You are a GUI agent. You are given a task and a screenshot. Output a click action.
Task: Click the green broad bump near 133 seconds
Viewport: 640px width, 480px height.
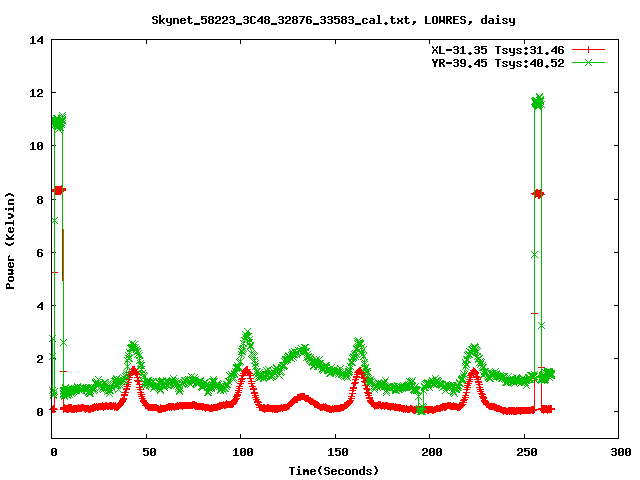[301, 352]
